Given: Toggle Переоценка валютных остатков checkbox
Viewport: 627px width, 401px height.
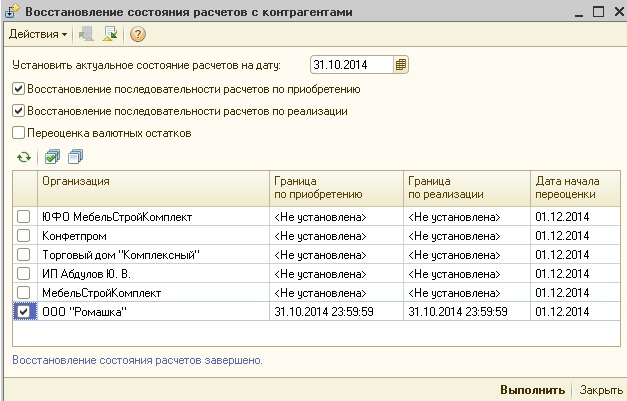Looking at the screenshot, I should [18, 133].
